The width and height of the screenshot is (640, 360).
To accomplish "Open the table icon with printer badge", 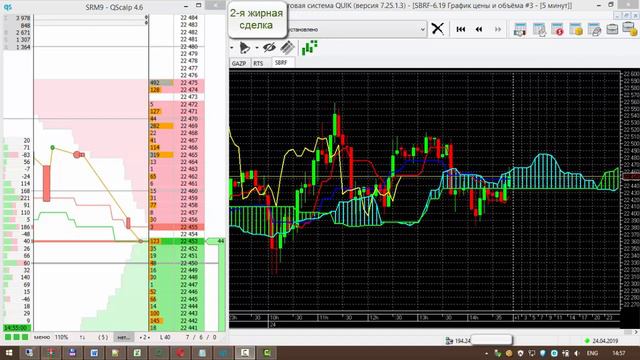I will [x=594, y=29].
